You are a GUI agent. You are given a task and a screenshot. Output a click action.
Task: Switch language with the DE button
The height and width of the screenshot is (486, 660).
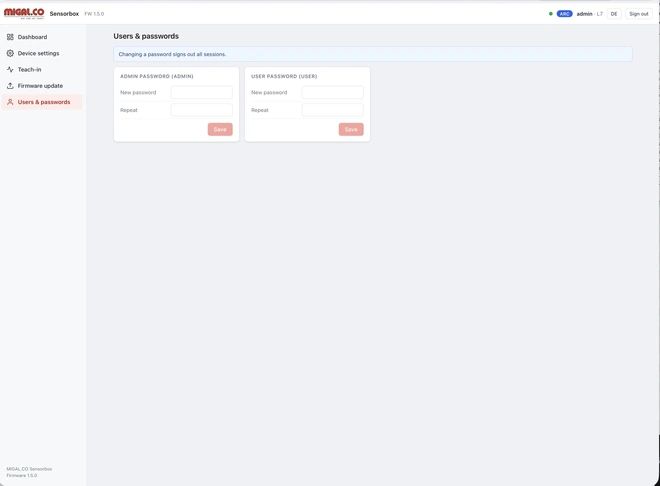click(614, 14)
